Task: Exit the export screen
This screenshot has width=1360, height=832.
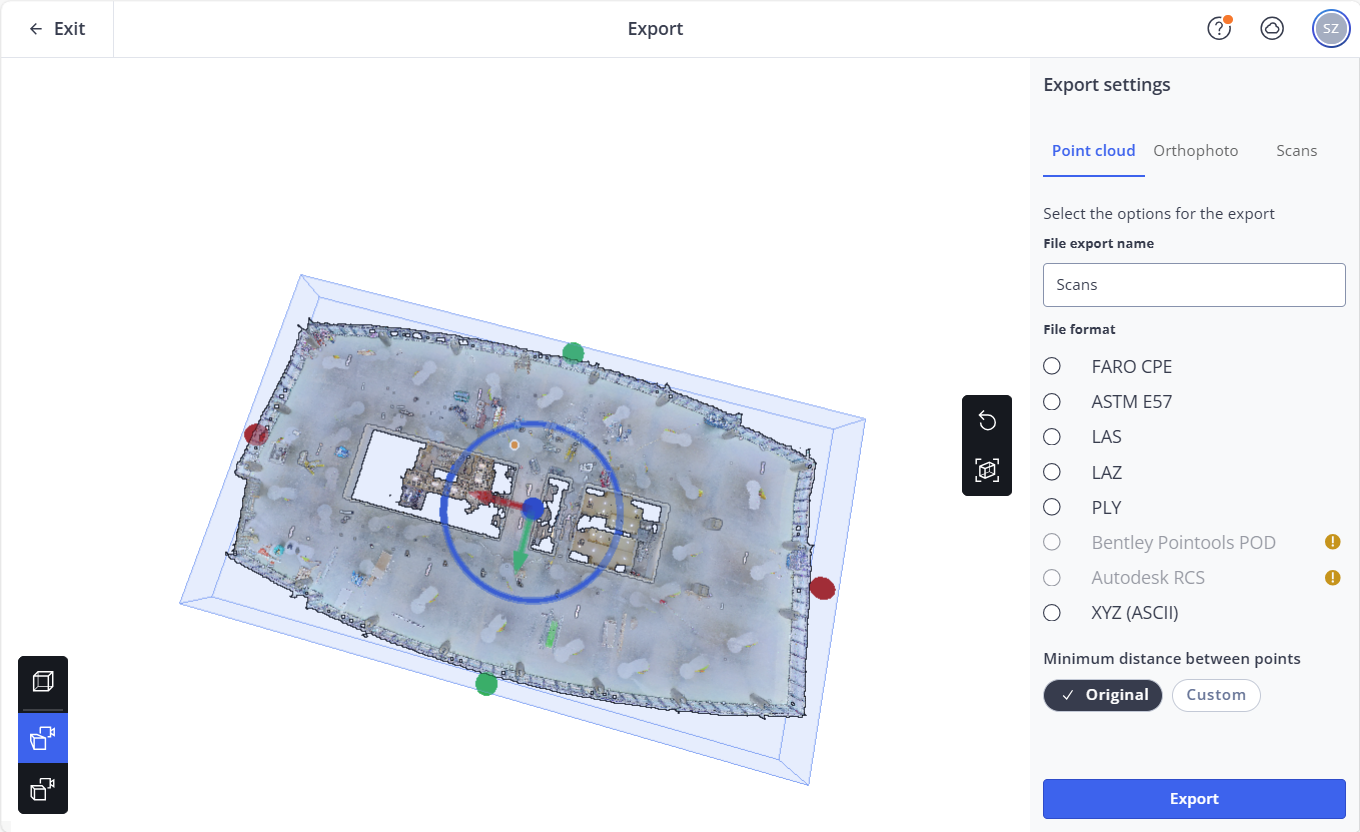Action: point(57,29)
